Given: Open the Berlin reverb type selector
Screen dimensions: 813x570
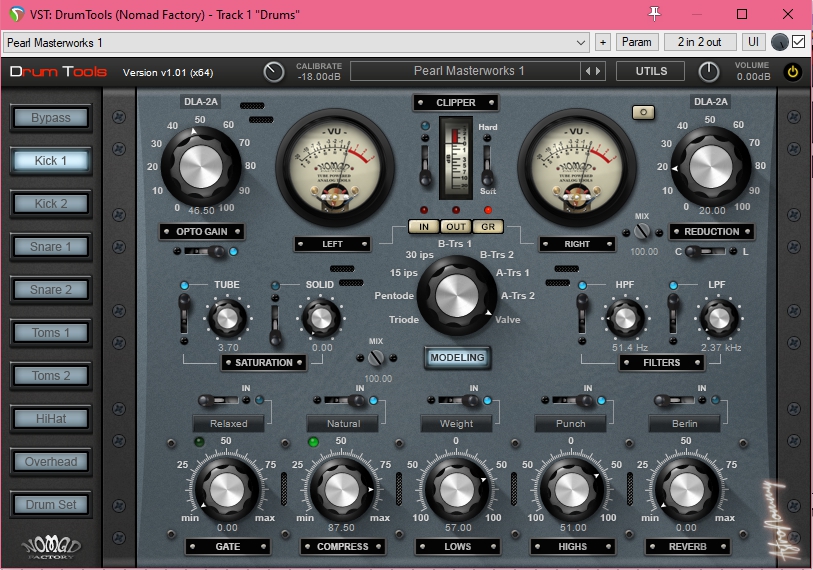Looking at the screenshot, I should (x=684, y=424).
